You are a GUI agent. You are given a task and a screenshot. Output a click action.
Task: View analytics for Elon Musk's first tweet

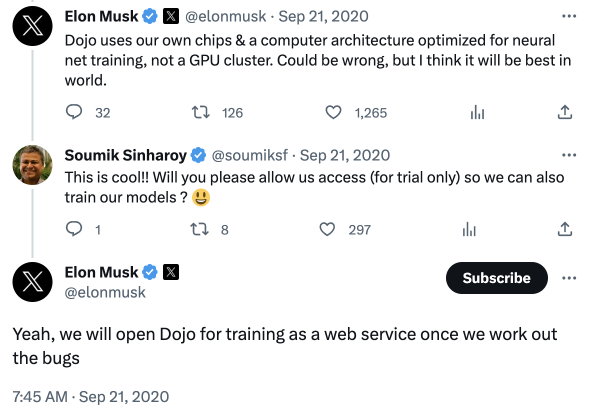pyautogui.click(x=477, y=112)
